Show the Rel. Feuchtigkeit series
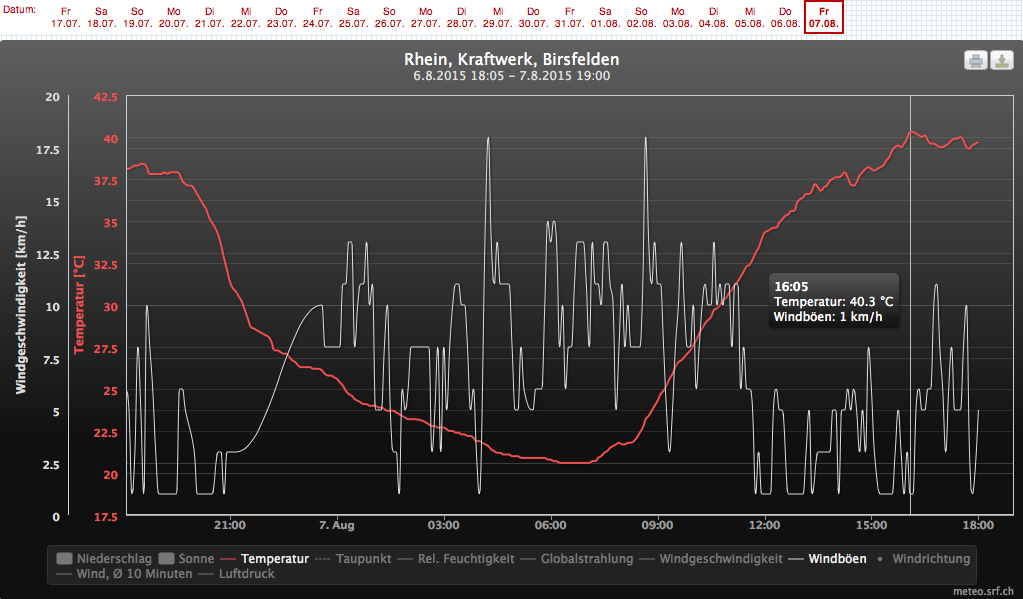 point(456,559)
